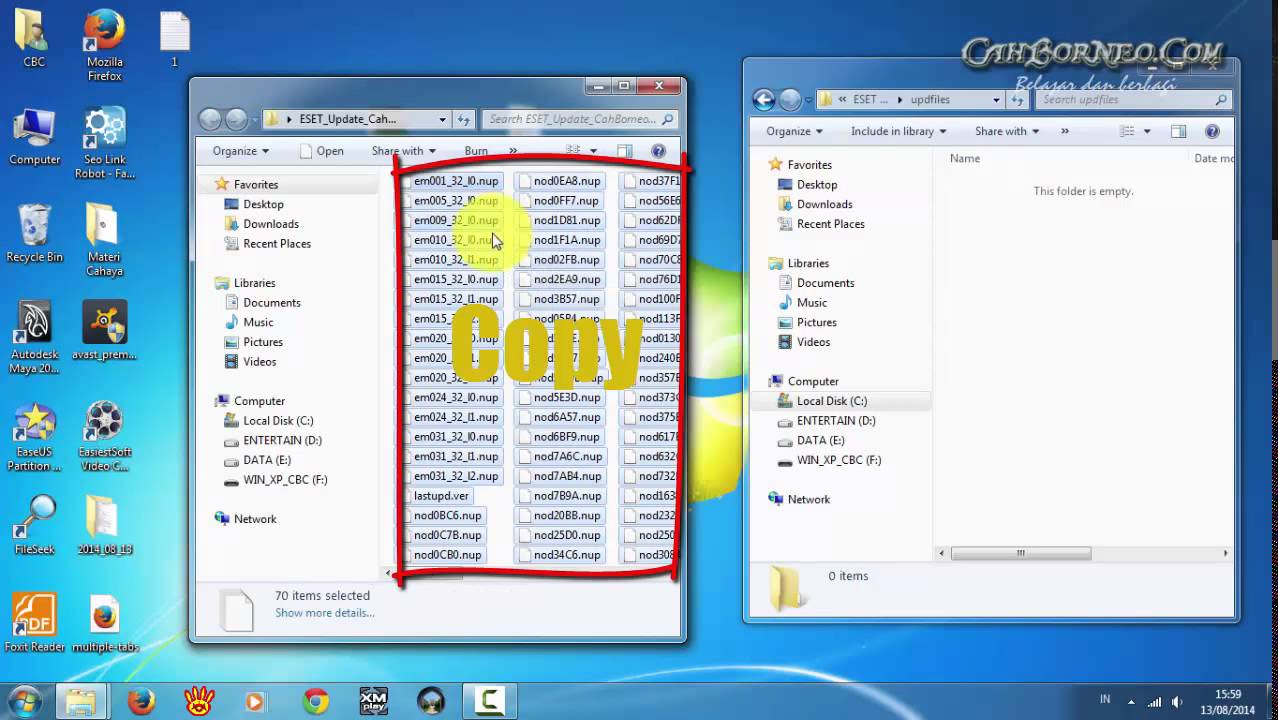1278x720 pixels.
Task: Open the Share with menu in the updfiles window
Action: [x=1007, y=131]
